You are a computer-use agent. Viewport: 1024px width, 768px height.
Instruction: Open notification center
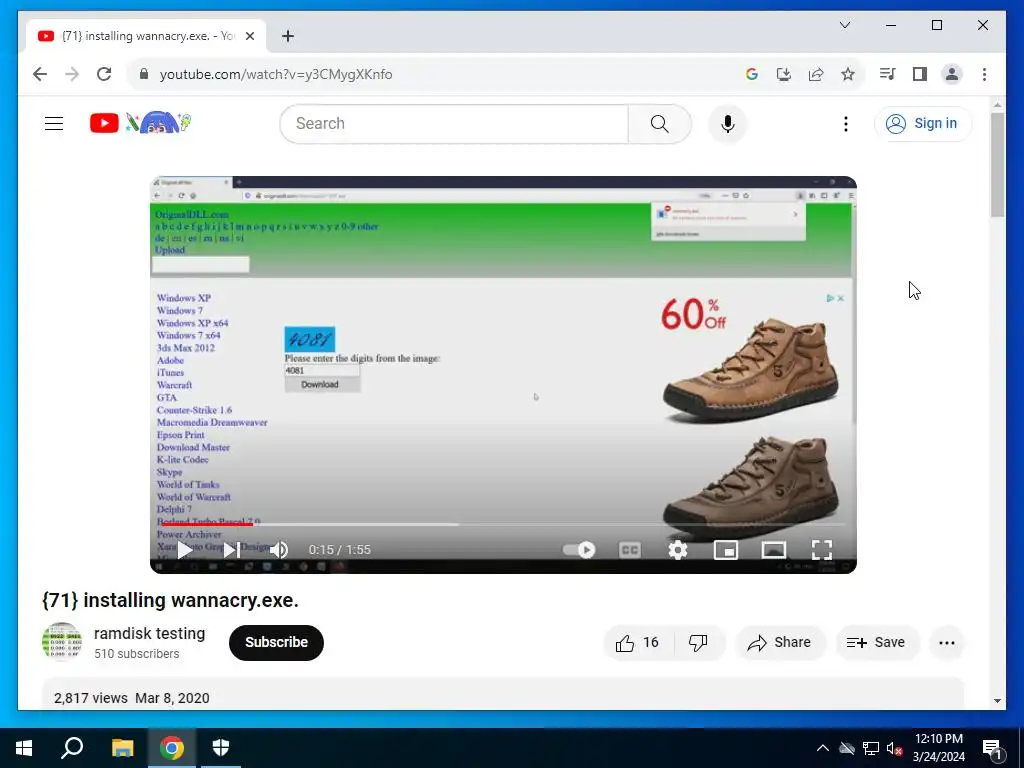[x=993, y=750]
